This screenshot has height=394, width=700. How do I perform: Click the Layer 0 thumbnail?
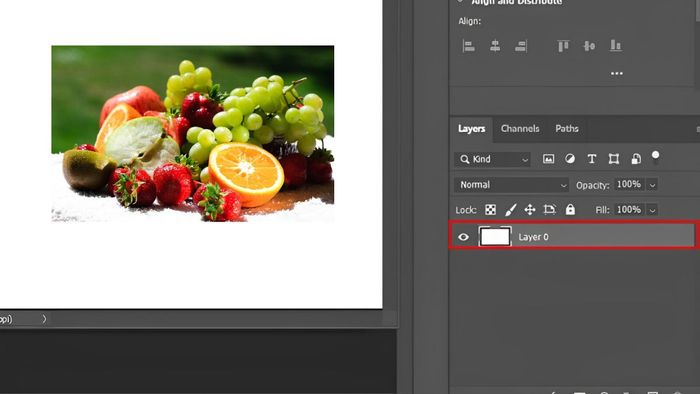tap(495, 236)
